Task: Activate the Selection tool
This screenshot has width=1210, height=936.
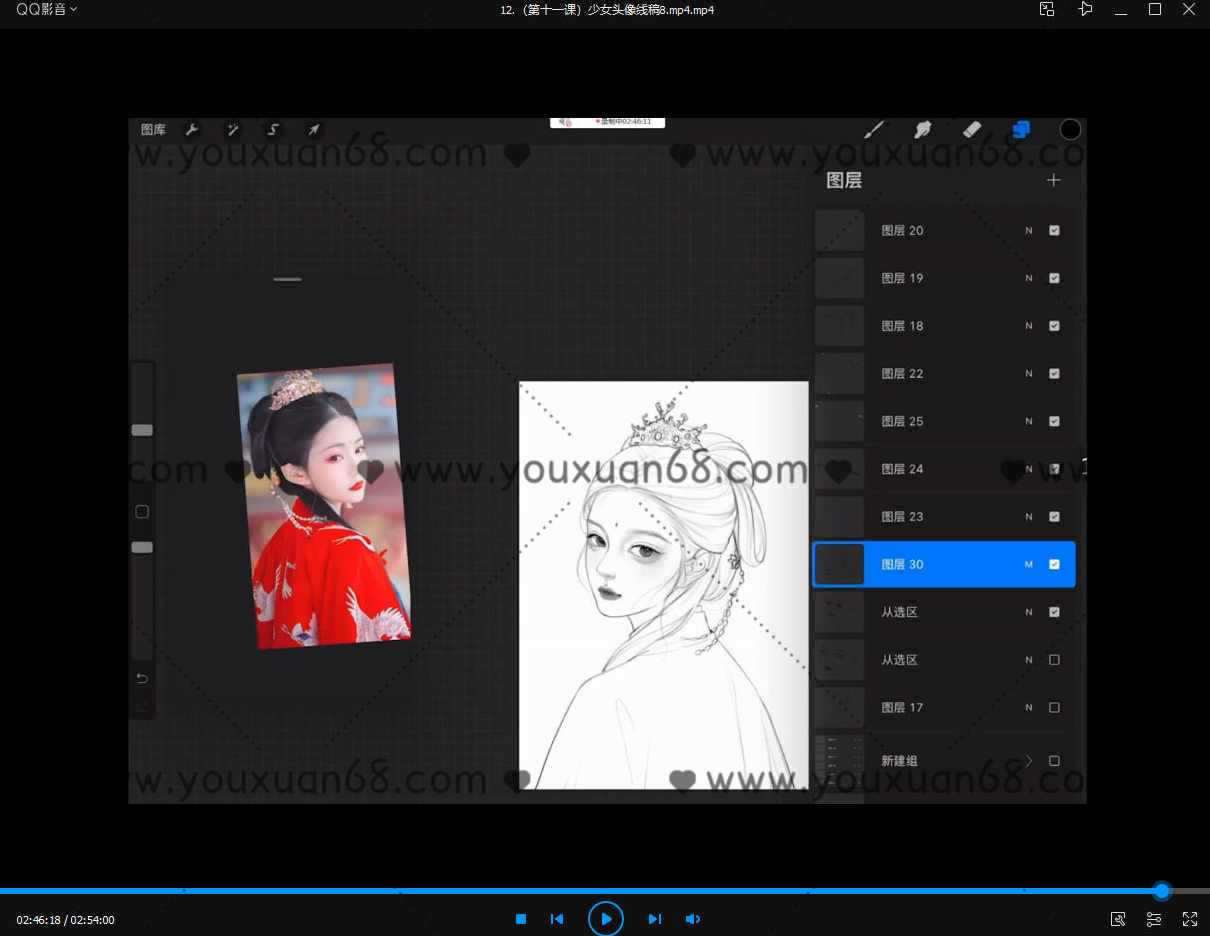Action: [x=272, y=130]
